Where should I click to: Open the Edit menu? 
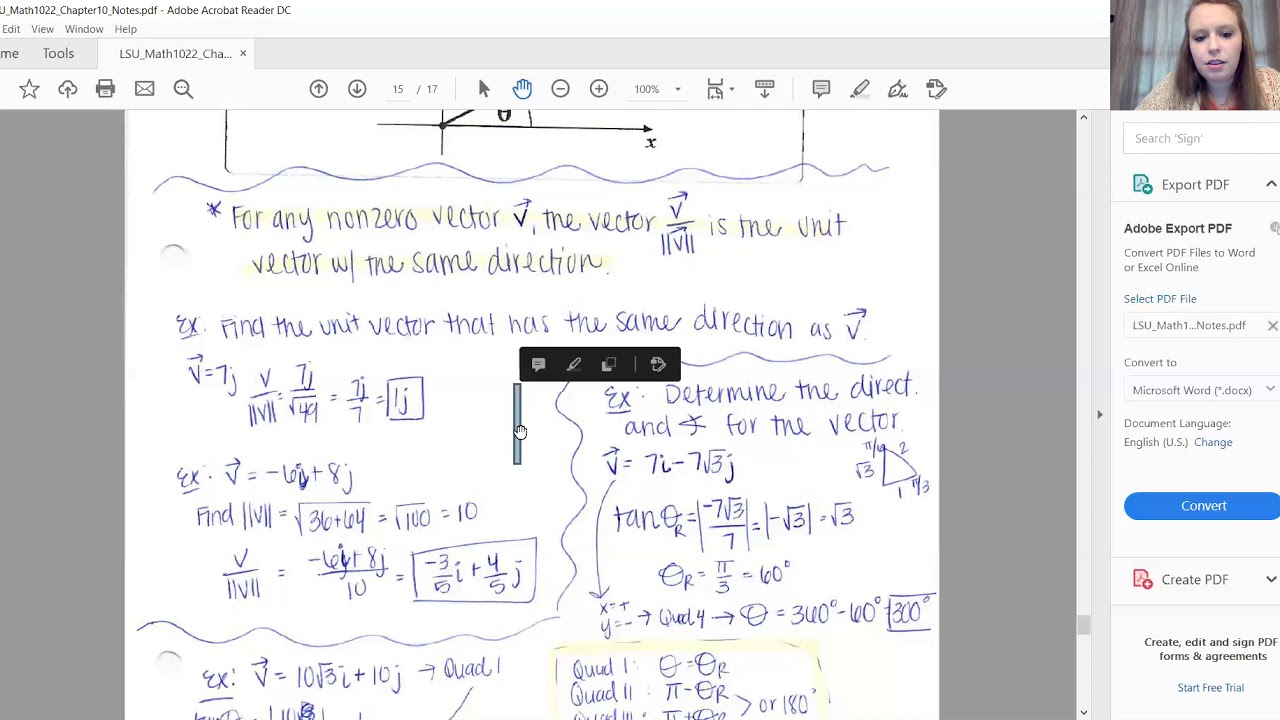click(11, 29)
